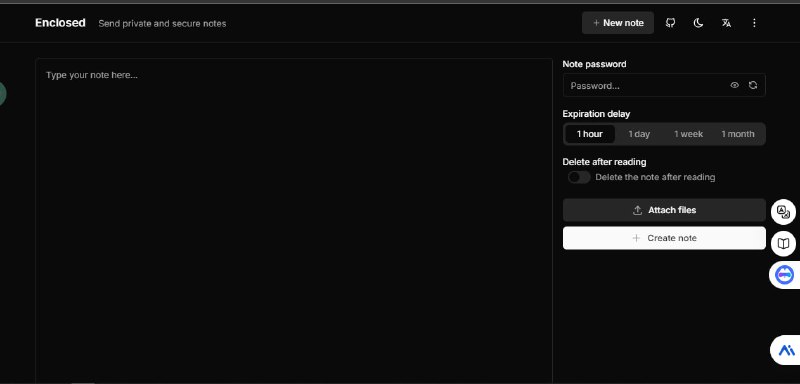Open the three-dot more options menu

[x=754, y=23]
